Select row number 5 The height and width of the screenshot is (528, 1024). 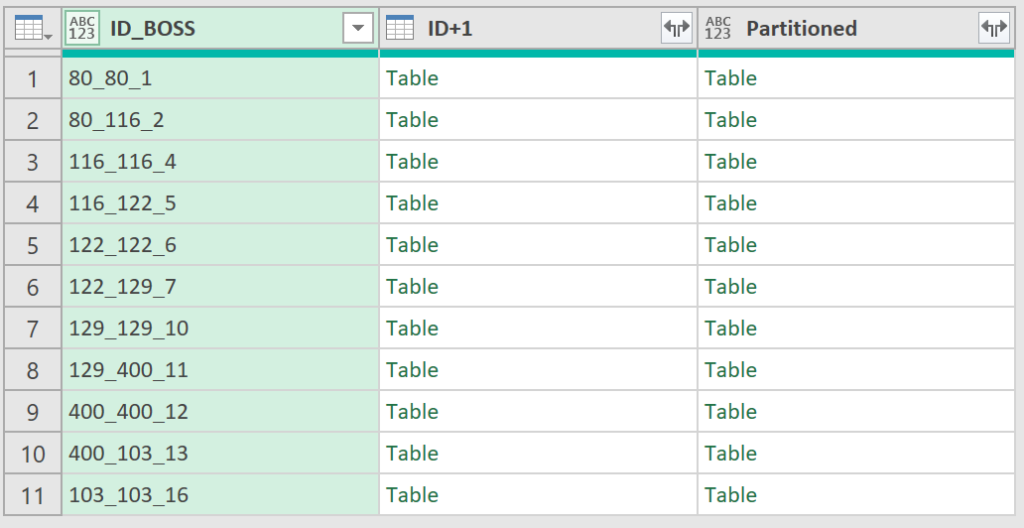coord(33,245)
